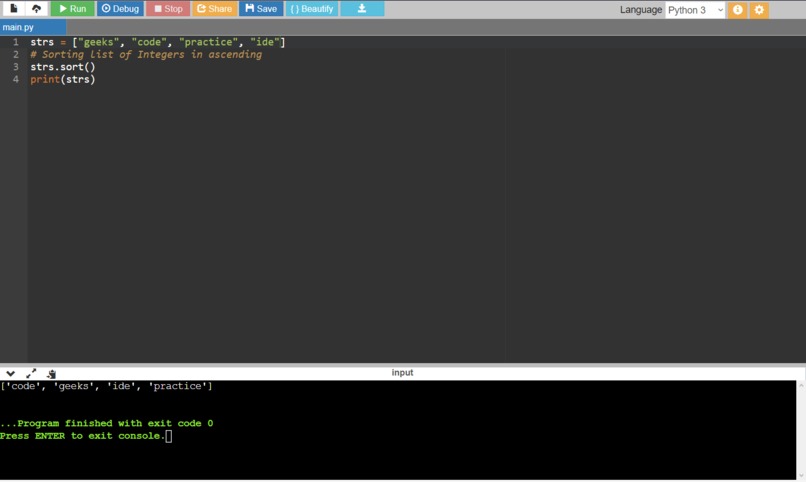Screen dimensions: 806x482
Task: Click the print(strs) statement
Action: click(63, 79)
